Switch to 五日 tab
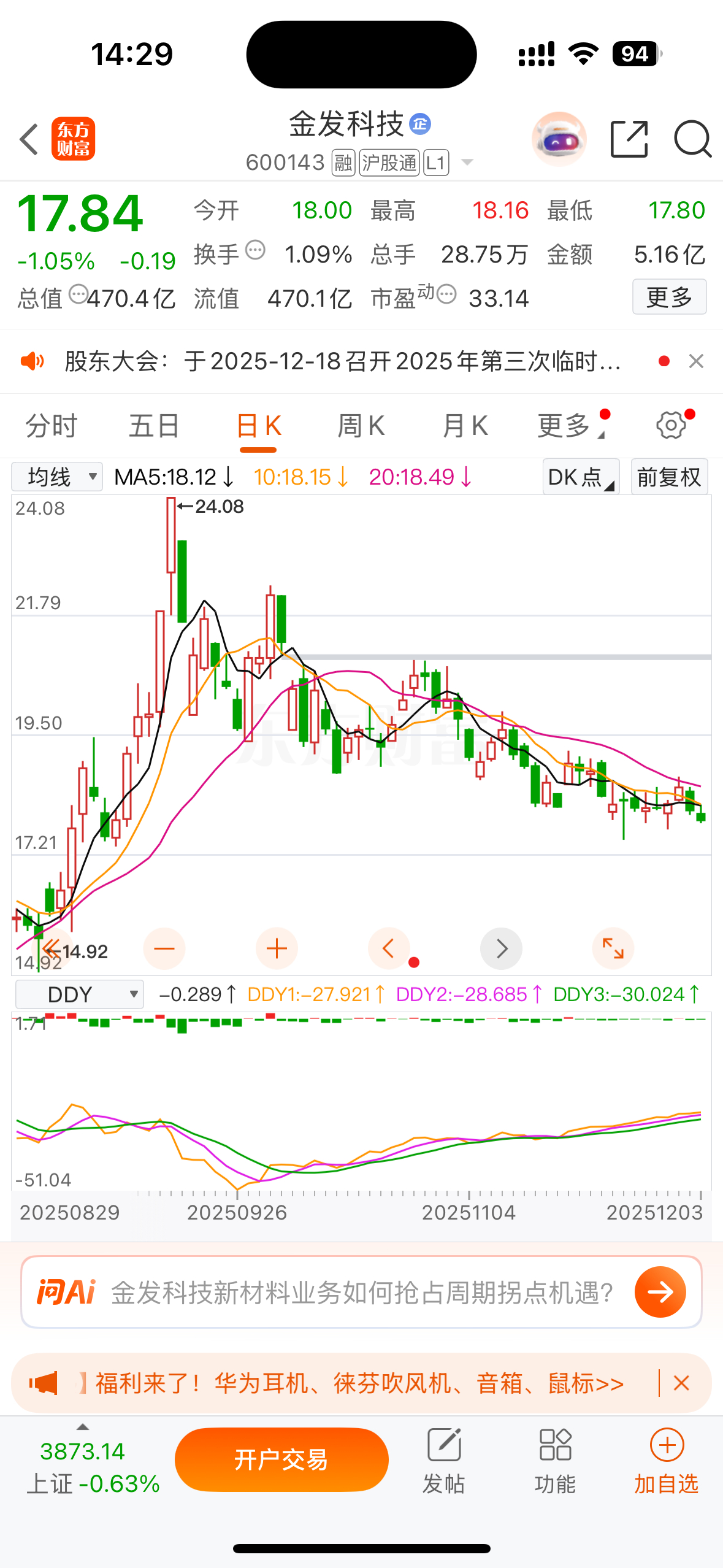 pos(155,426)
